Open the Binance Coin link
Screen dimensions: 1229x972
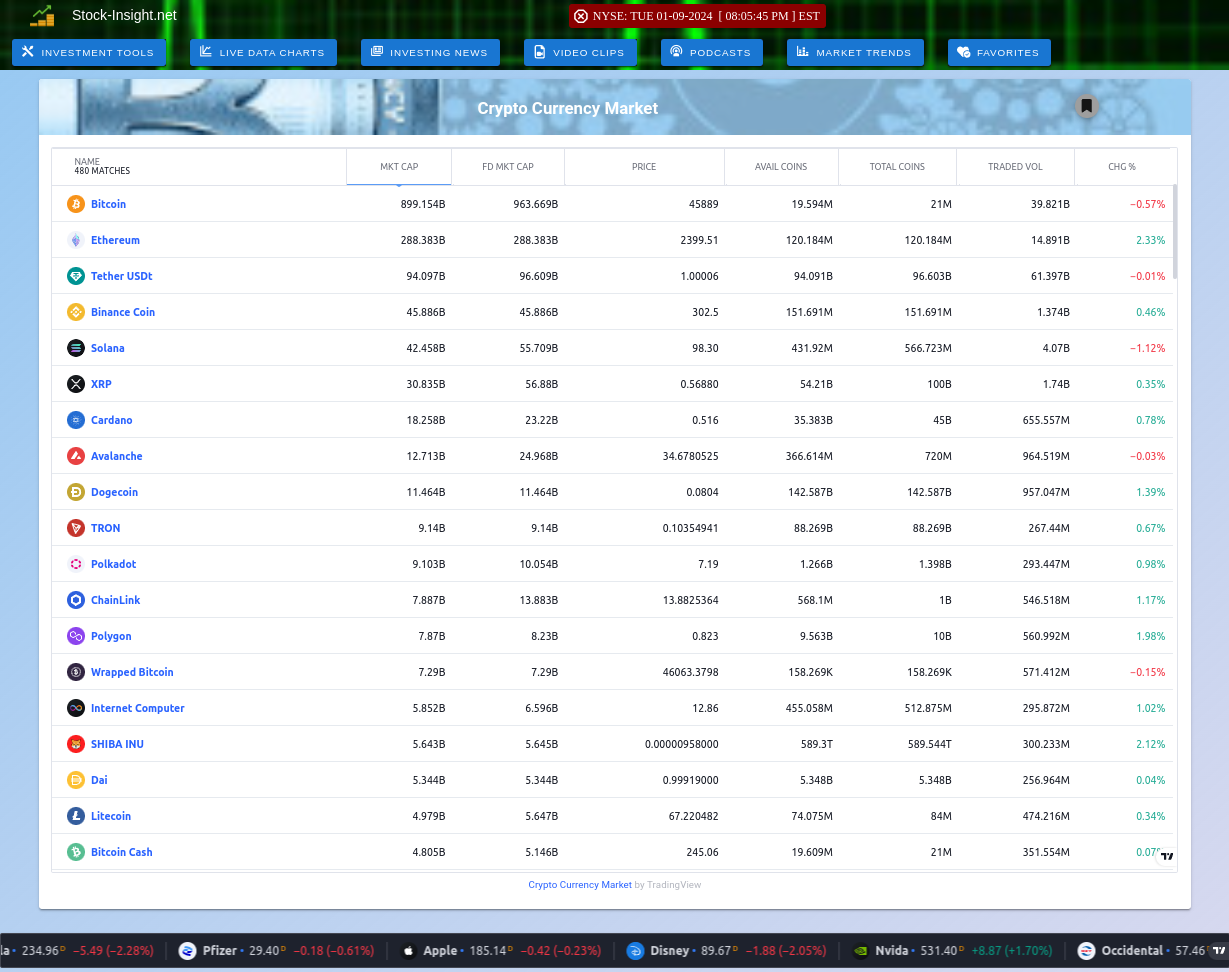123,312
